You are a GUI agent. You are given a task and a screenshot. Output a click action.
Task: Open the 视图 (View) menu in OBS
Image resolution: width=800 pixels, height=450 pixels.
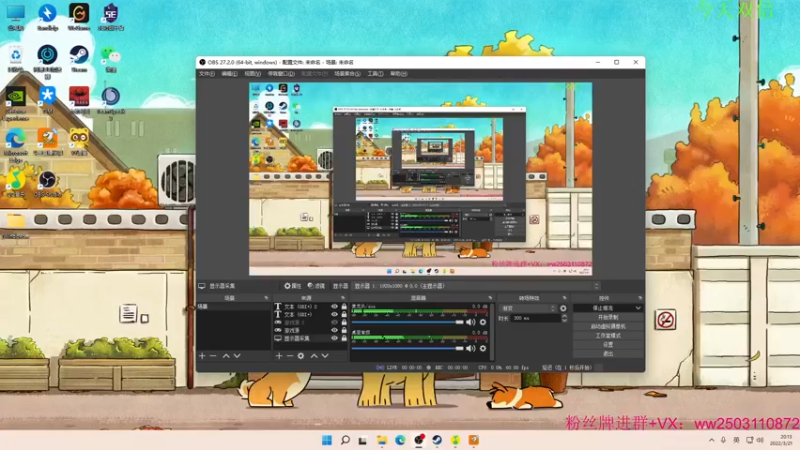coord(252,74)
